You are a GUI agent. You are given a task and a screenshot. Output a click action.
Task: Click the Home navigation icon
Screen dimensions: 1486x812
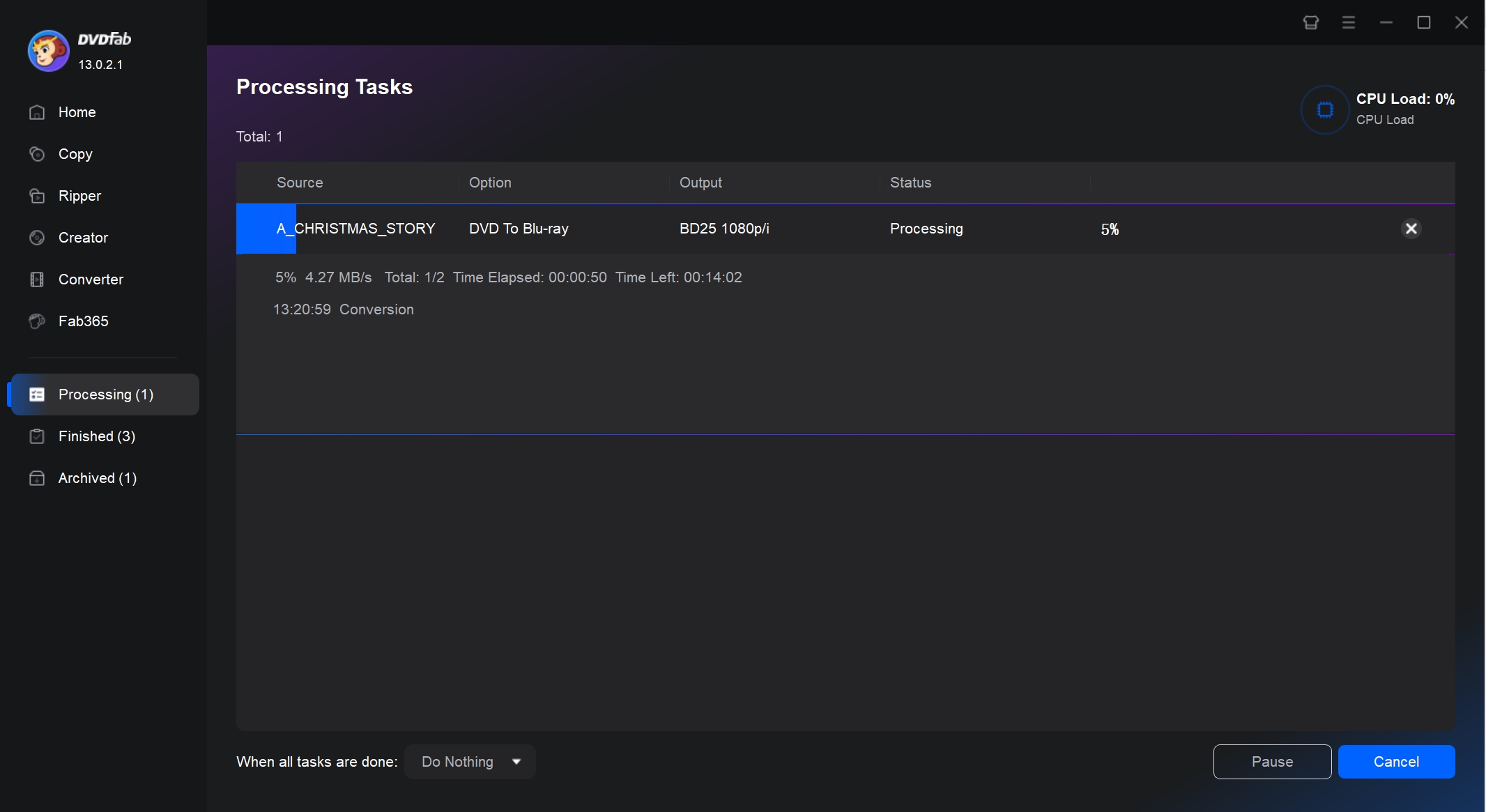(x=37, y=112)
